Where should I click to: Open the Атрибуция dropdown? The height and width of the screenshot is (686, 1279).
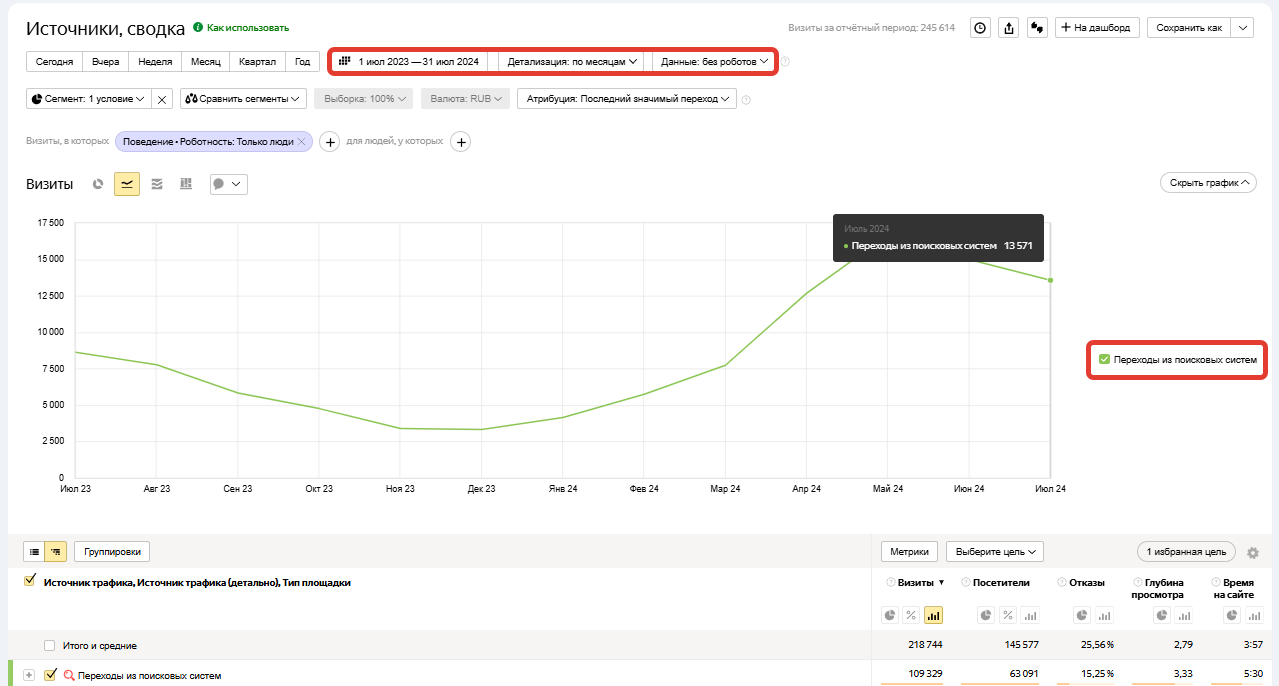click(626, 99)
